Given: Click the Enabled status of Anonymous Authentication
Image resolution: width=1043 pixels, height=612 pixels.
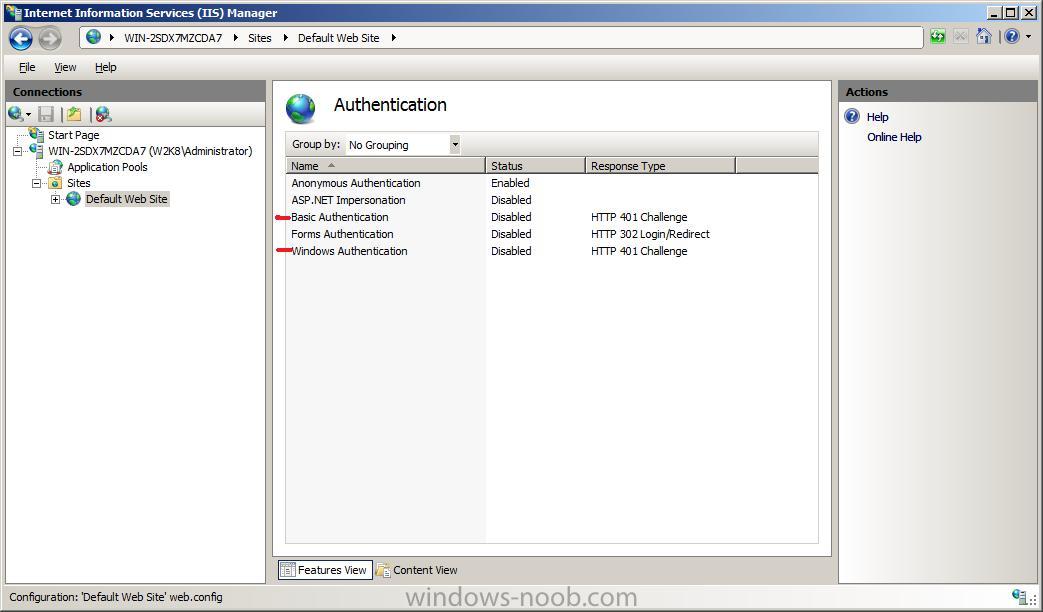Looking at the screenshot, I should click(x=510, y=183).
